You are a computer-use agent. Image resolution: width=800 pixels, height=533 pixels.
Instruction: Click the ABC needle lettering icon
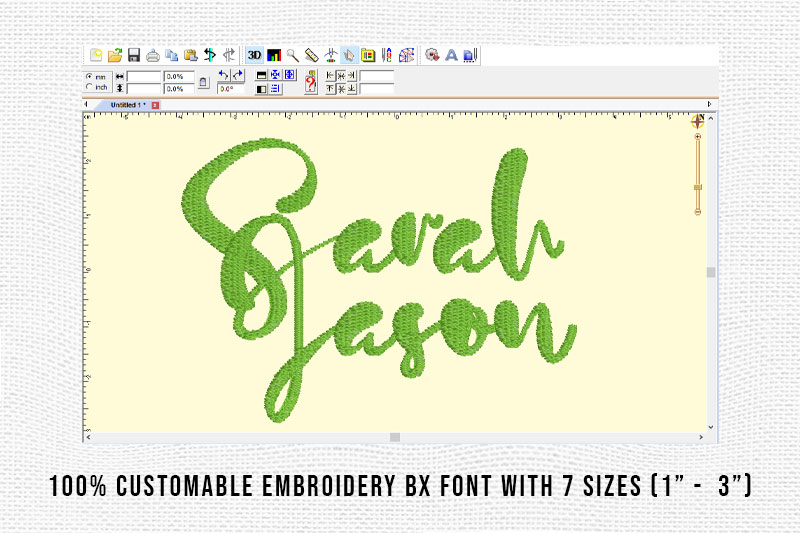(387, 55)
